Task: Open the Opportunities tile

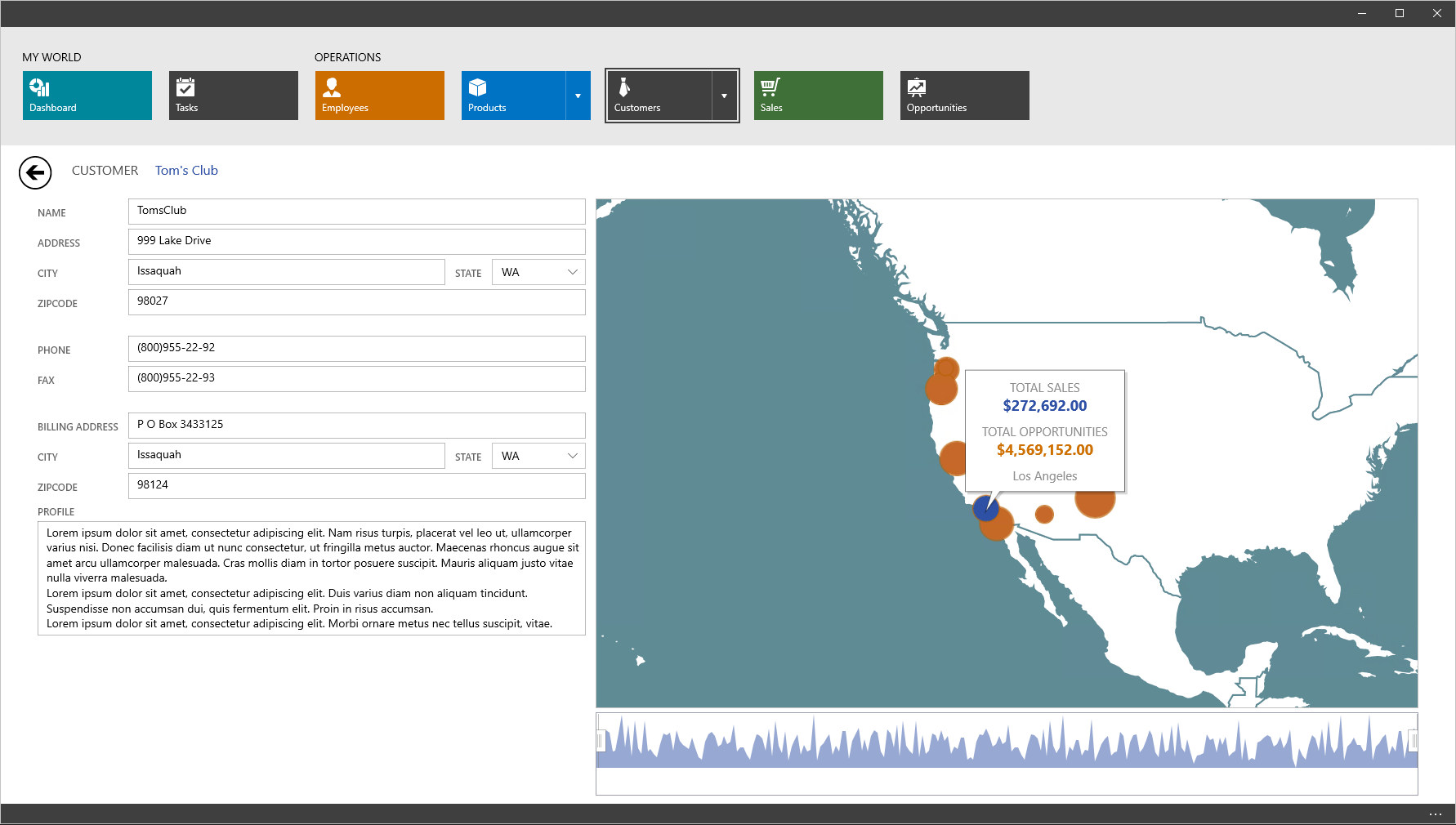Action: click(x=964, y=96)
